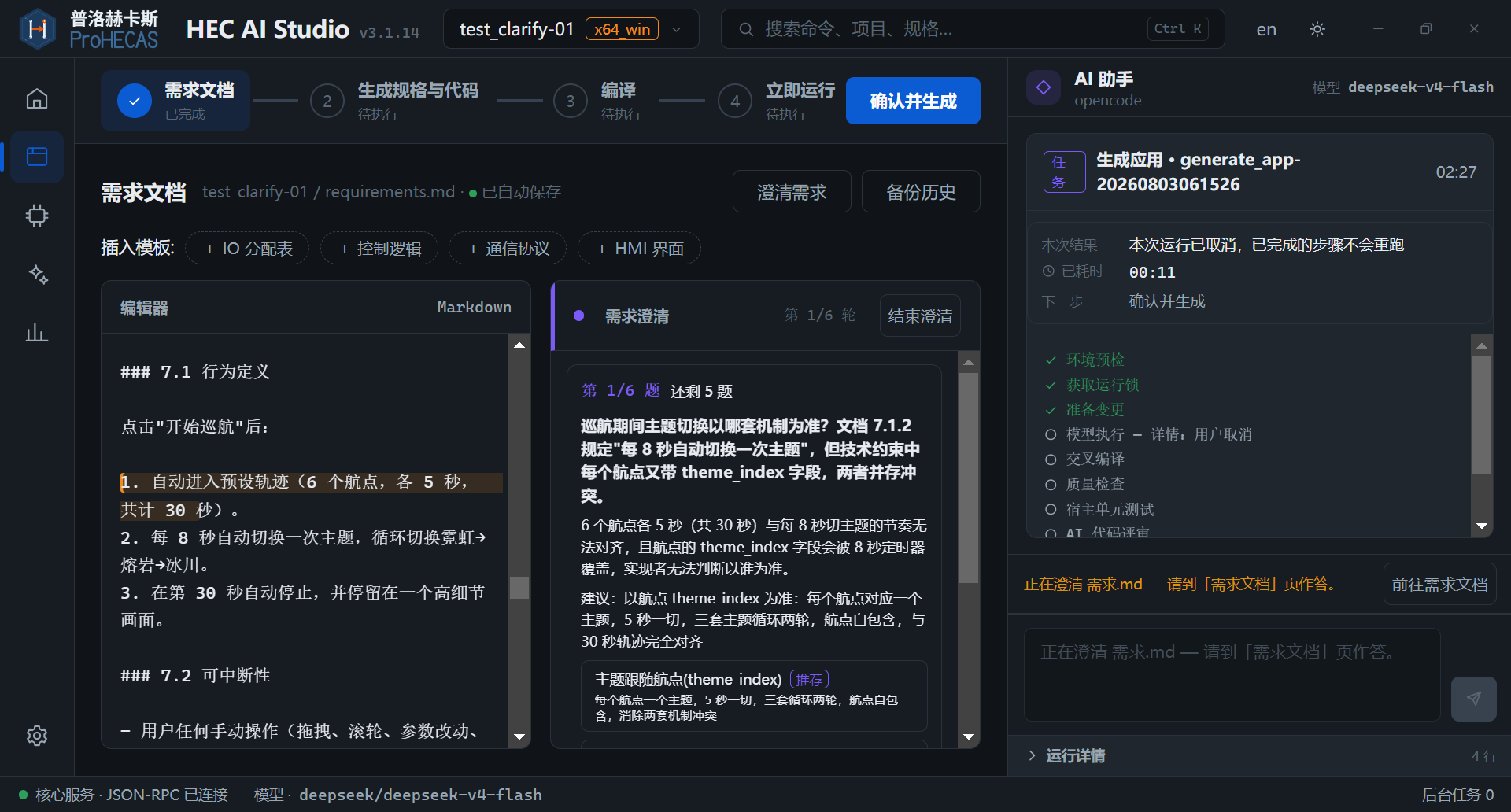Click the checkmark beside 环境预检

(x=1050, y=360)
